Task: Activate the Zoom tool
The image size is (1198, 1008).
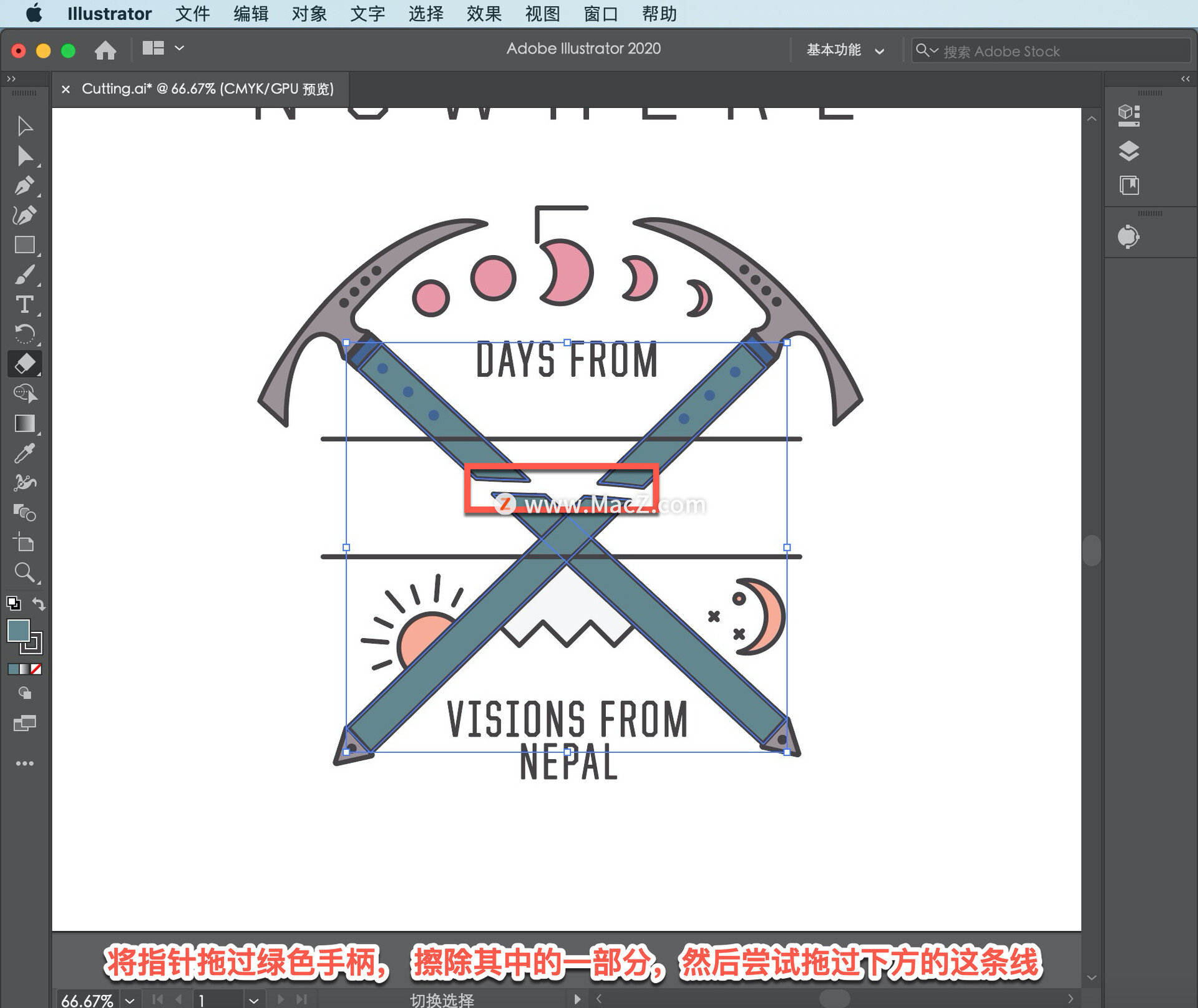Action: pyautogui.click(x=24, y=572)
